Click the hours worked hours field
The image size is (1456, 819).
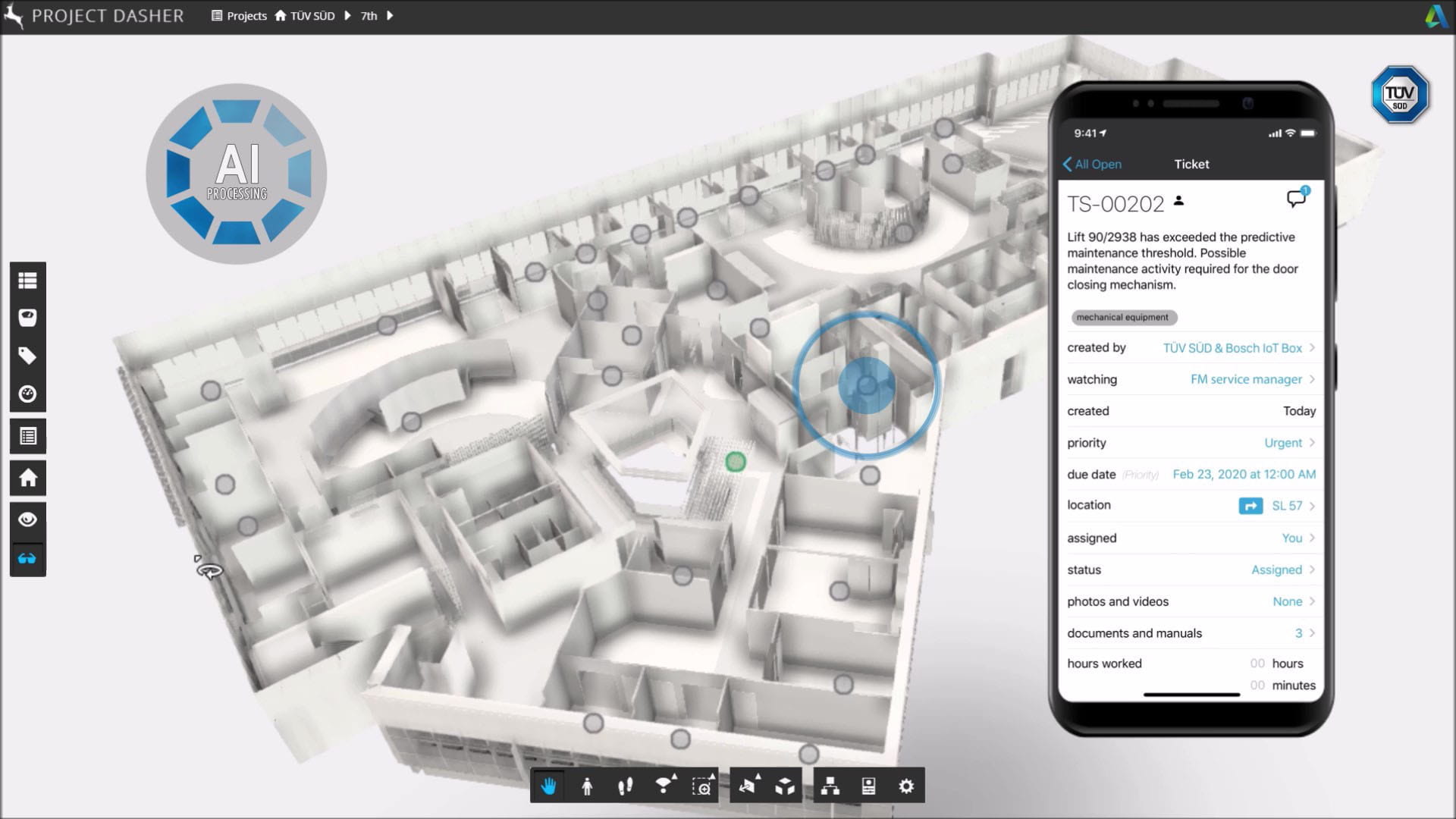[x=1257, y=664]
